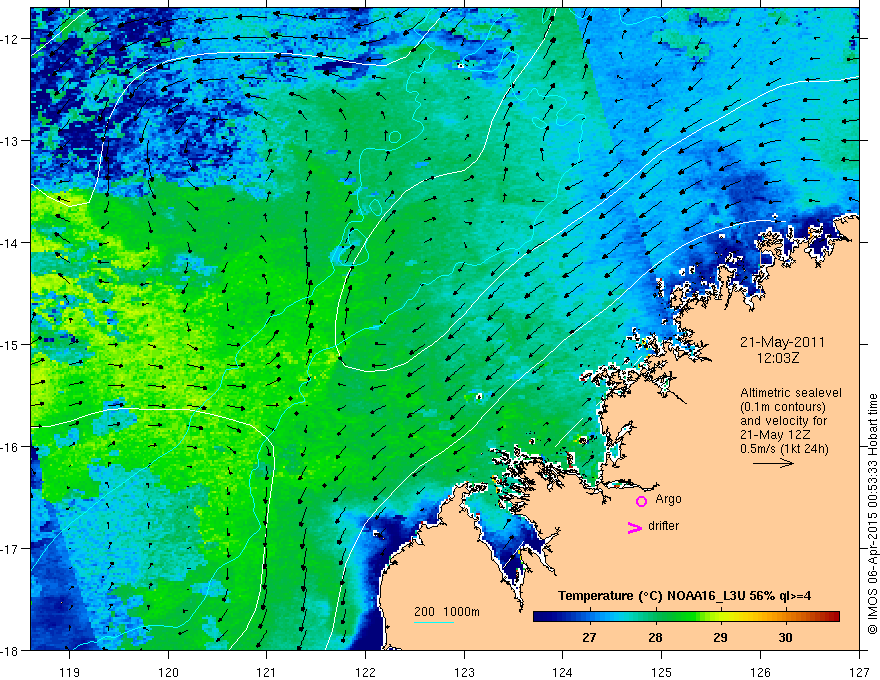Click latitude axis label -14
Screen dimensions: 880x680
[10, 243]
